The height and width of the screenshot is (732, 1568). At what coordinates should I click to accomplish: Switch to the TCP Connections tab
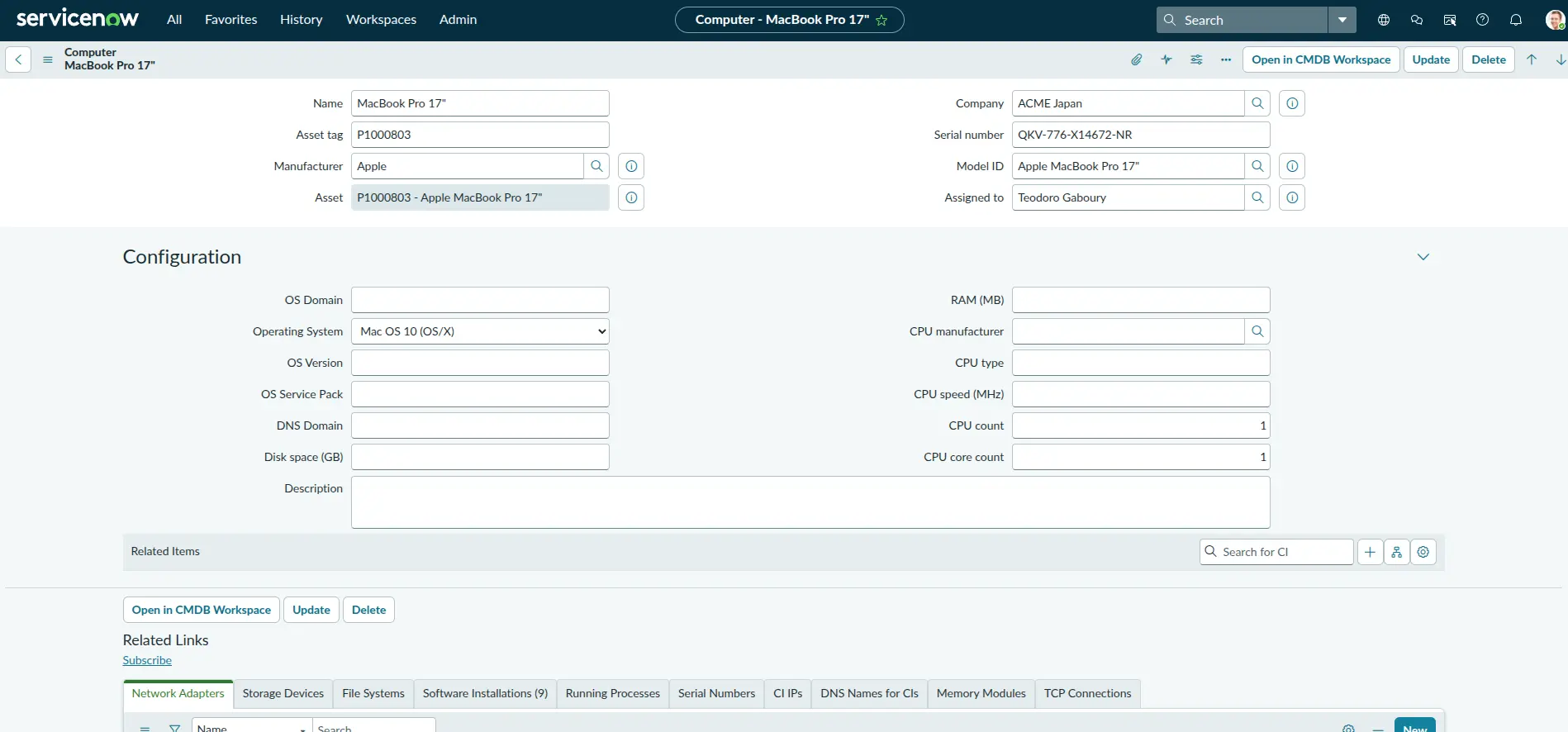tap(1087, 694)
